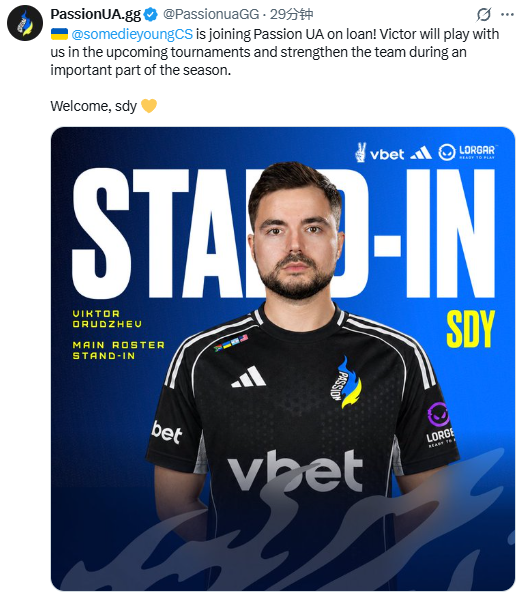The width and height of the screenshot is (520, 598).
Task: Click the large vbet sponsor on jersey
Action: (295, 471)
